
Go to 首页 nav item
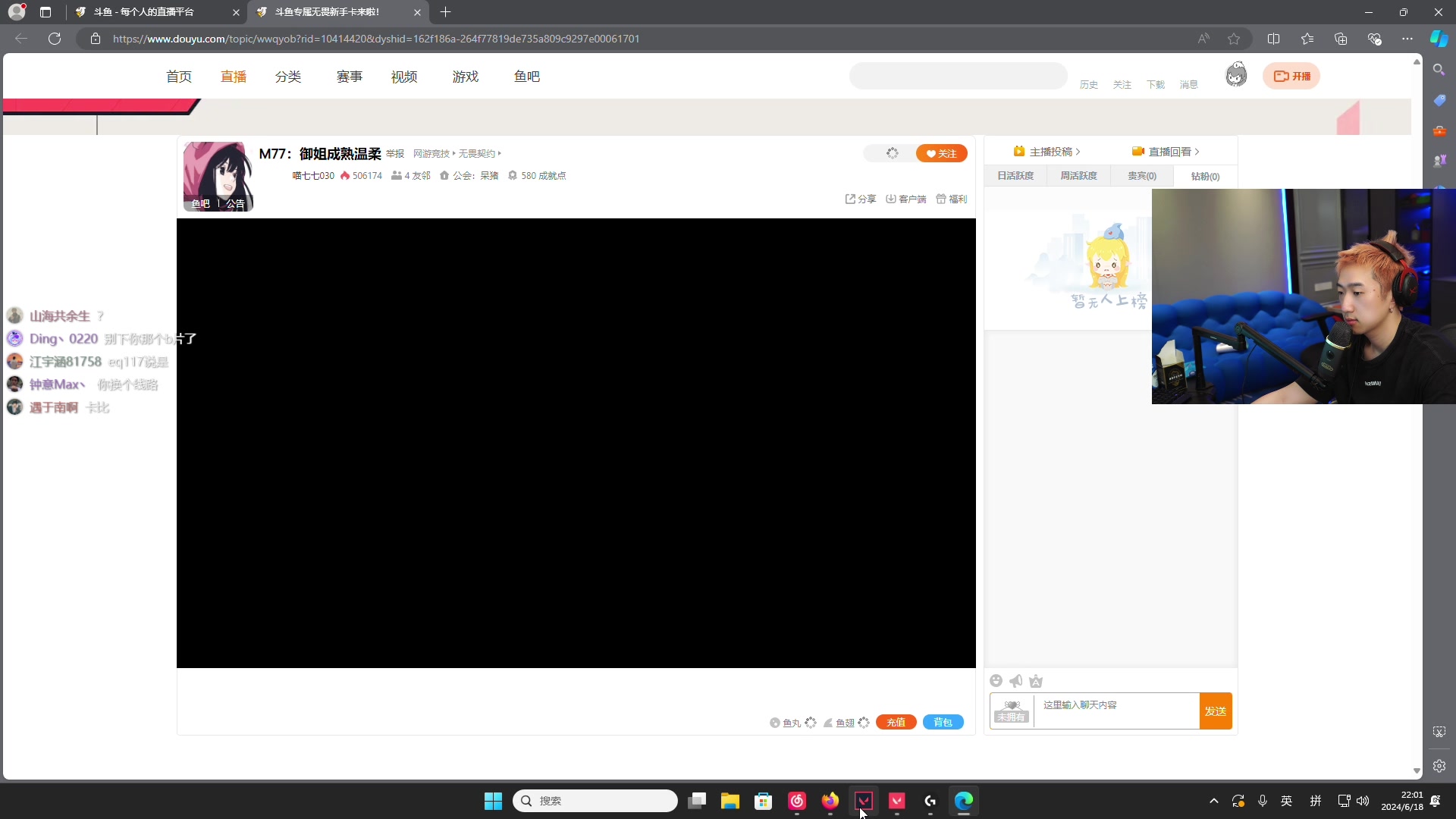click(x=179, y=77)
